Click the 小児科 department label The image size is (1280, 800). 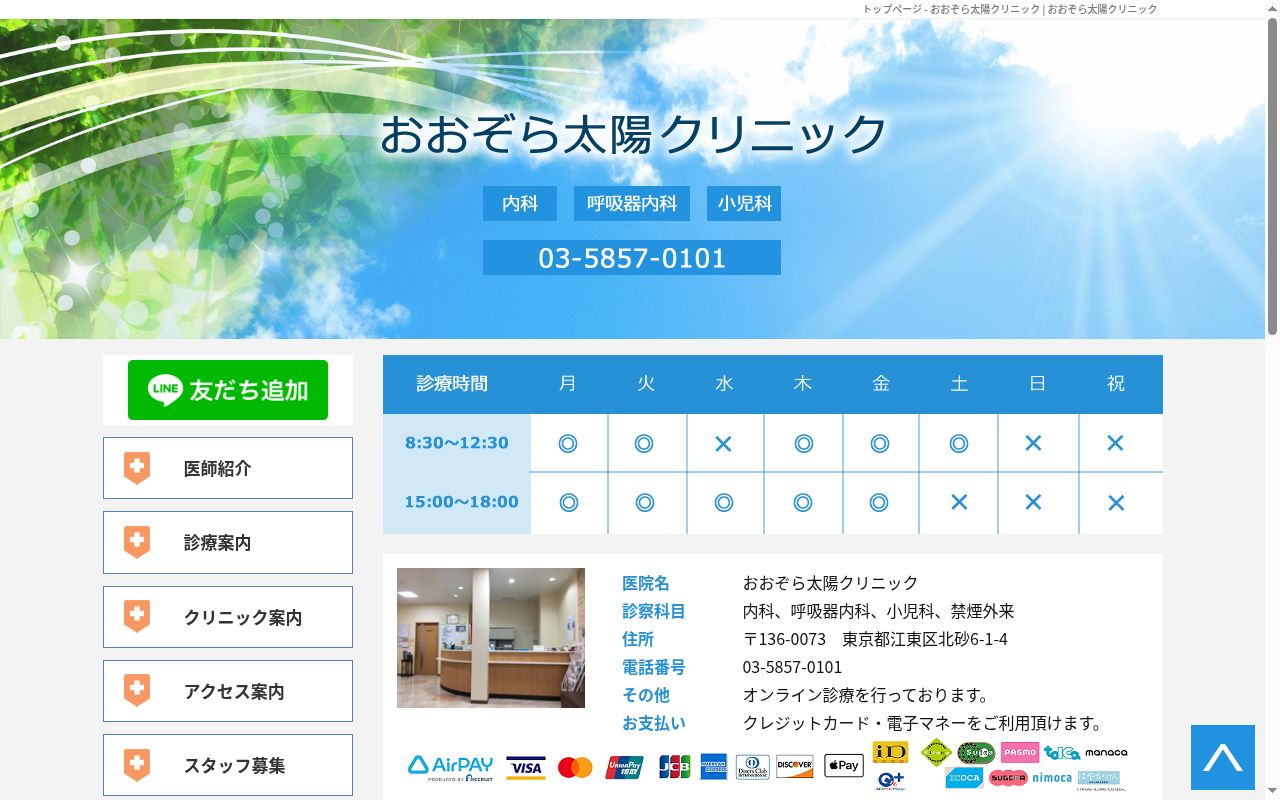point(744,203)
